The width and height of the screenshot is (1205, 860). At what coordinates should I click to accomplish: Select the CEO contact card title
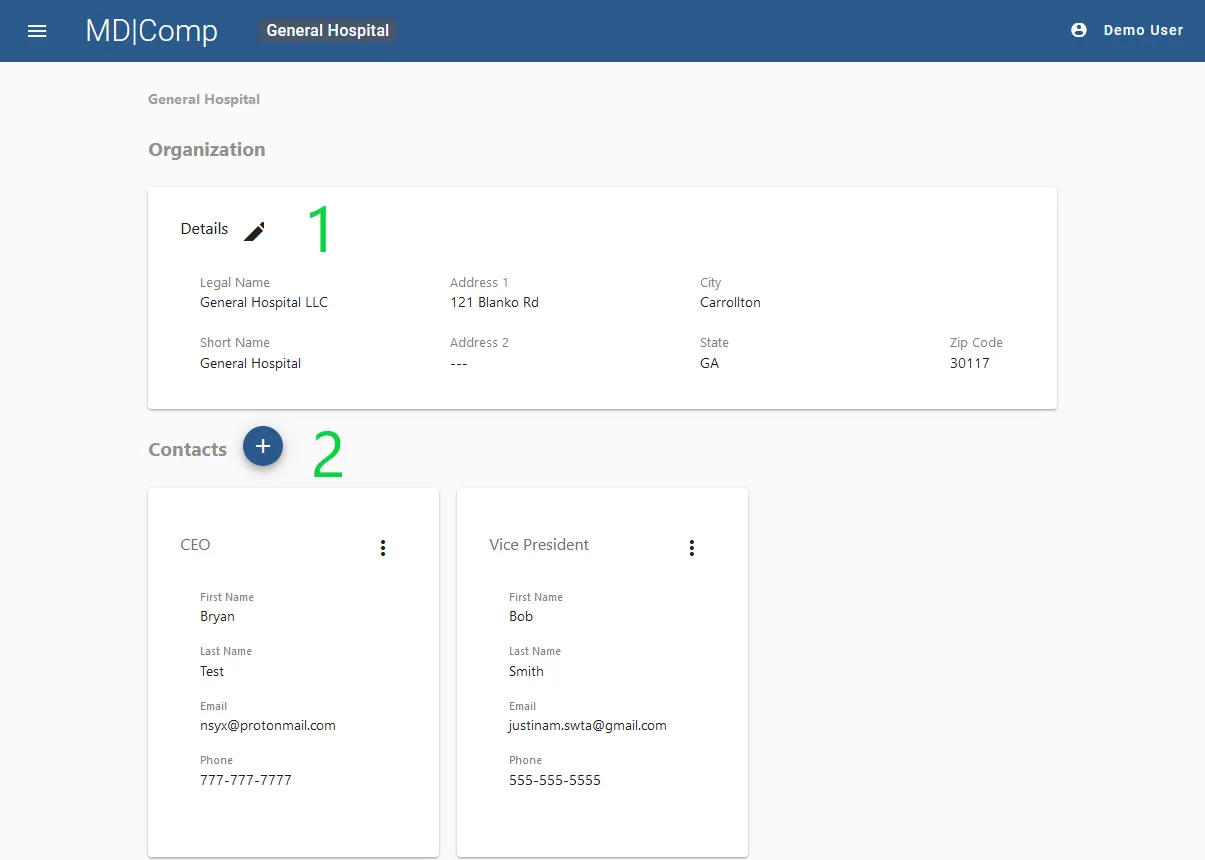point(195,545)
